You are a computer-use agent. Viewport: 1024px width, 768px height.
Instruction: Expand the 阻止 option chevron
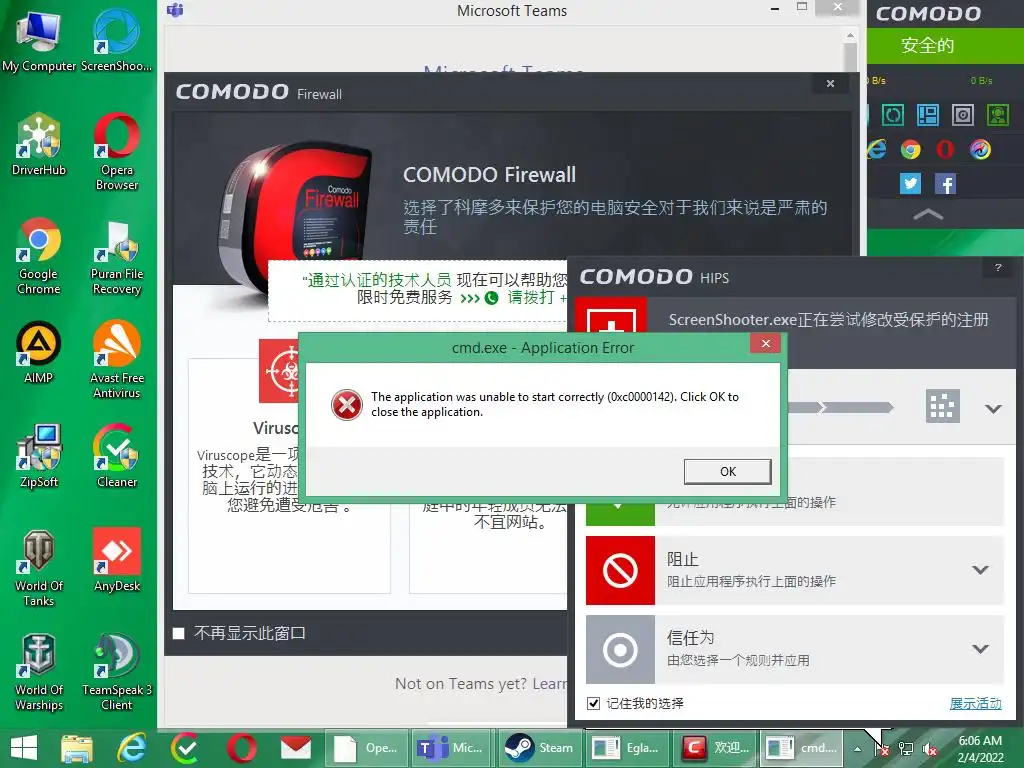coord(980,570)
